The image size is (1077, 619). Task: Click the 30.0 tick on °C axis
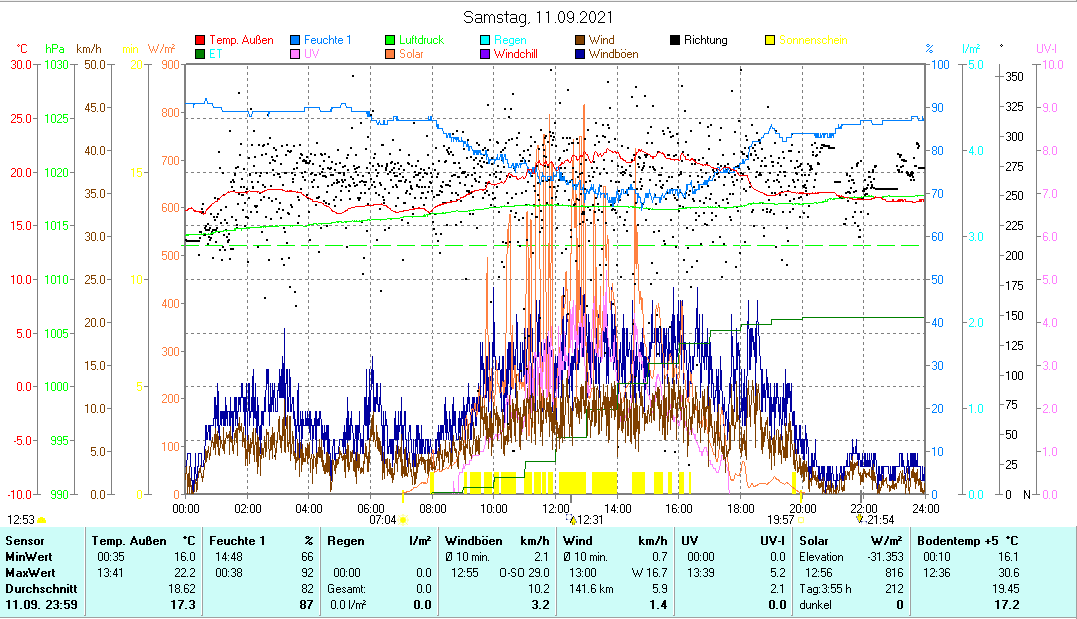click(x=21, y=65)
